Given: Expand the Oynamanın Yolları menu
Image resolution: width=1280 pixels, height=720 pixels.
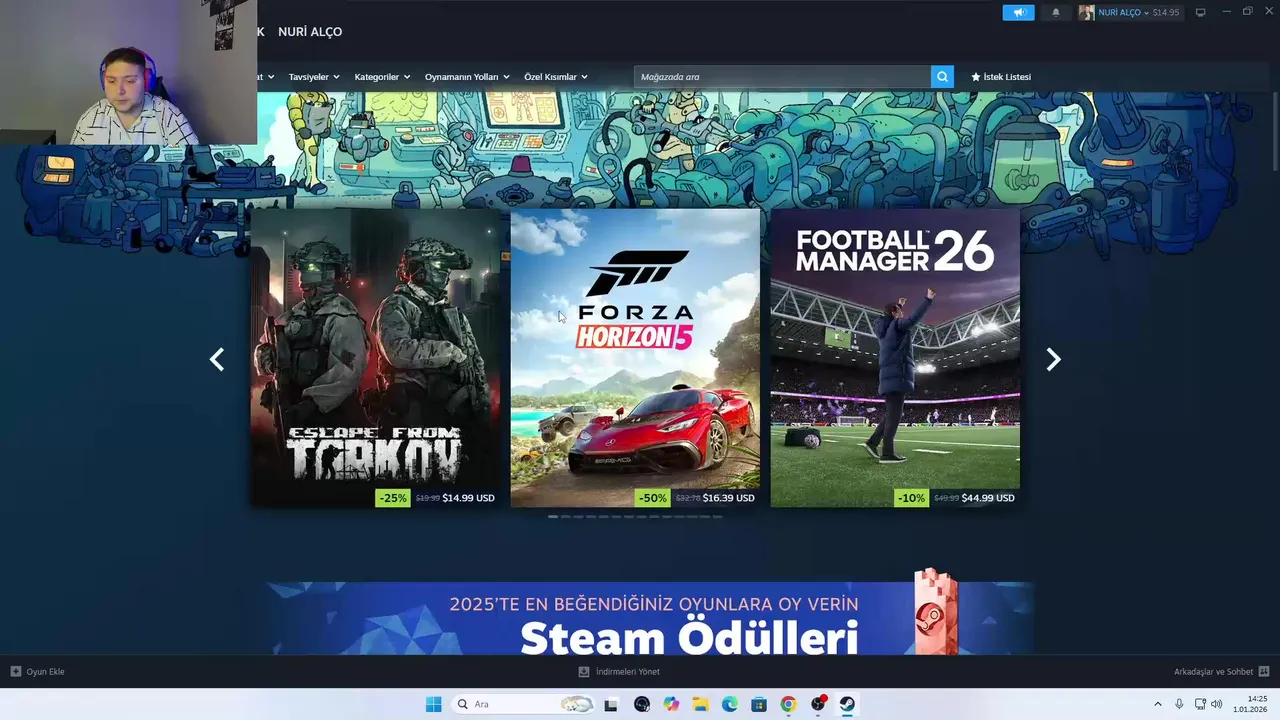Looking at the screenshot, I should point(467,77).
